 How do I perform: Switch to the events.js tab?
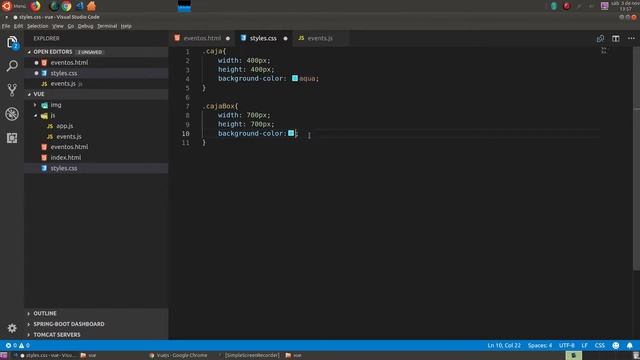[320, 38]
